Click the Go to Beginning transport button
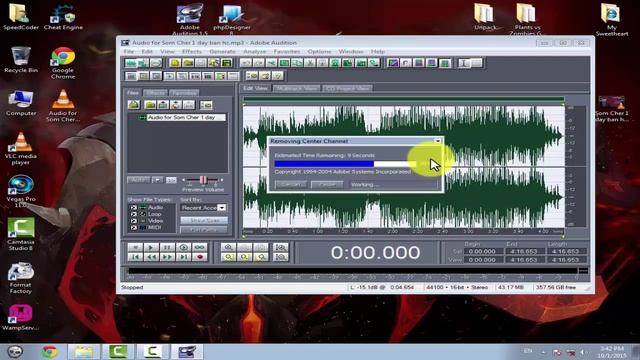Viewport: 640px width, 360px height. tap(135, 257)
